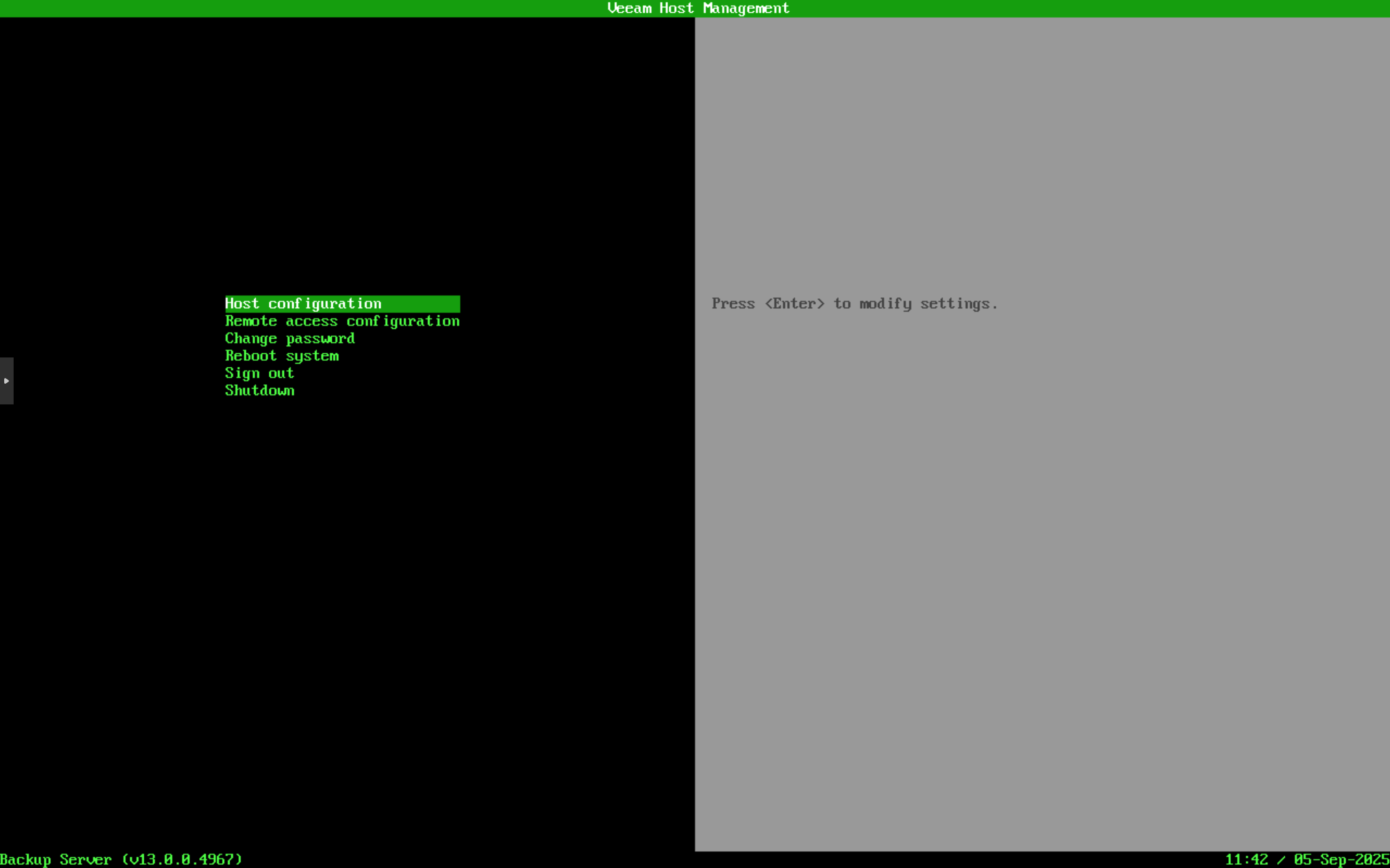Open Remote access configuration
The height and width of the screenshot is (868, 1390).
click(x=342, y=321)
